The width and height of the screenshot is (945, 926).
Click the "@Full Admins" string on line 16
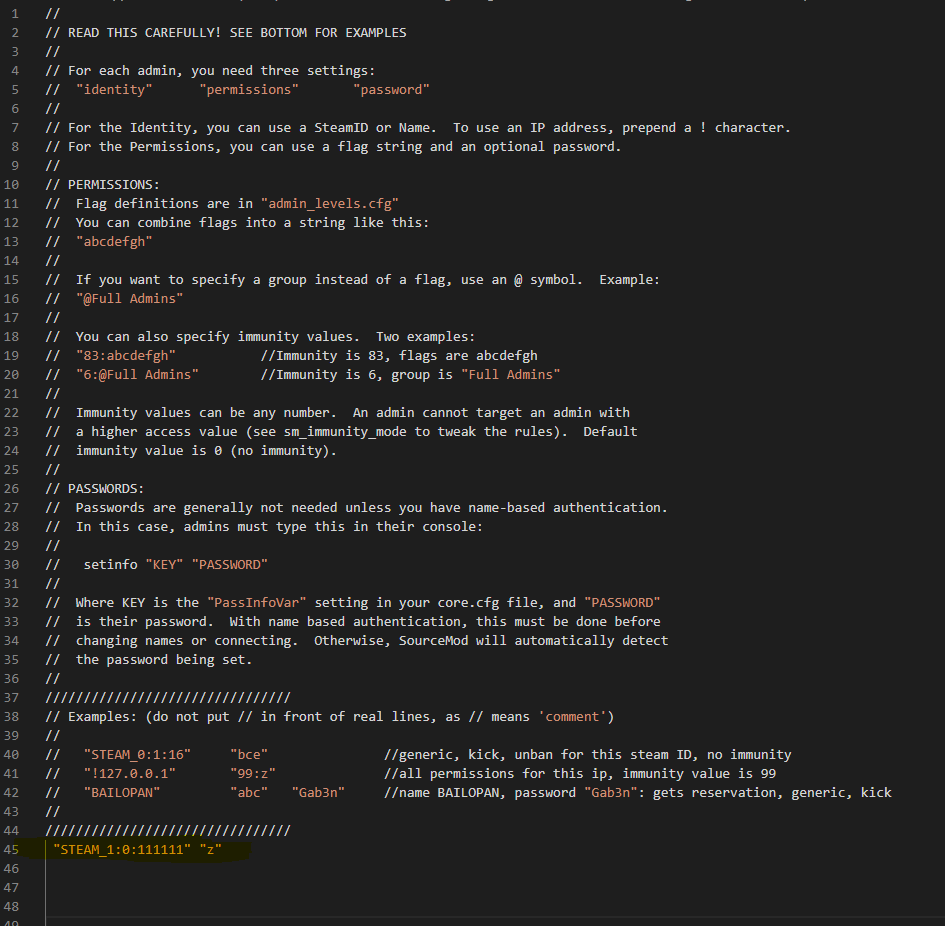130,298
